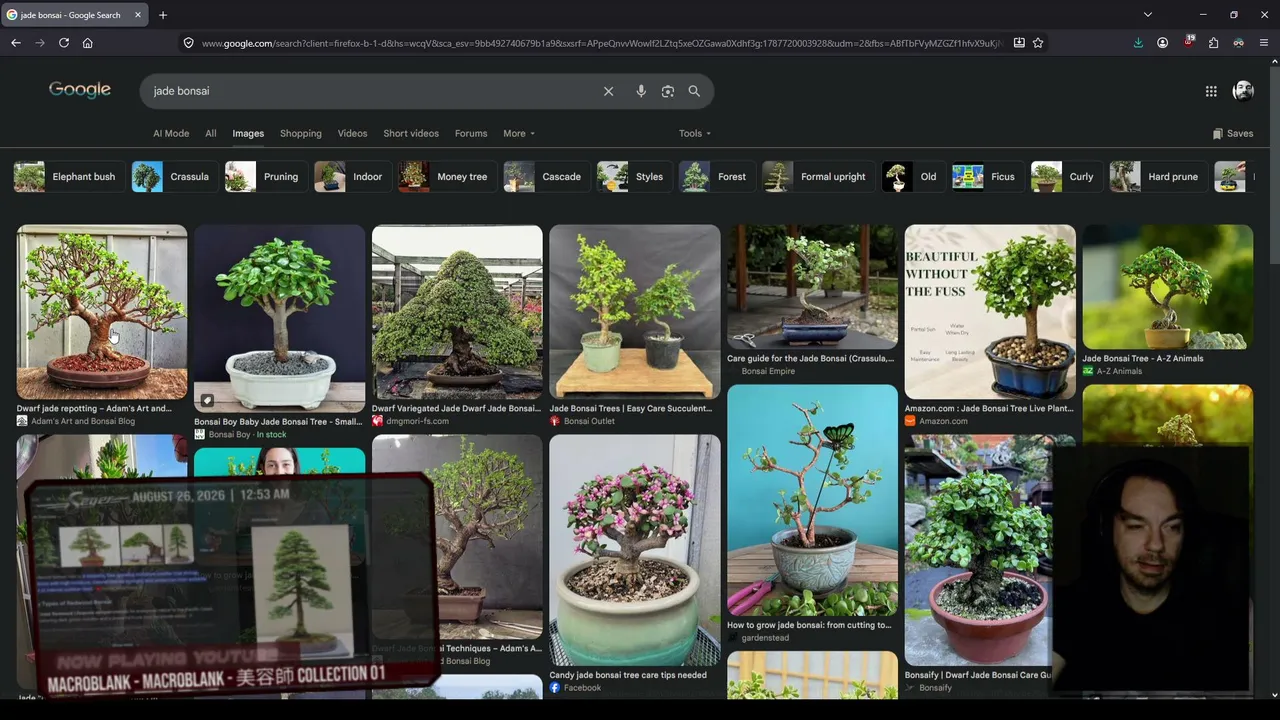Open the Firefox hamburger application menu
This screenshot has width=1280, height=720.
1264,43
